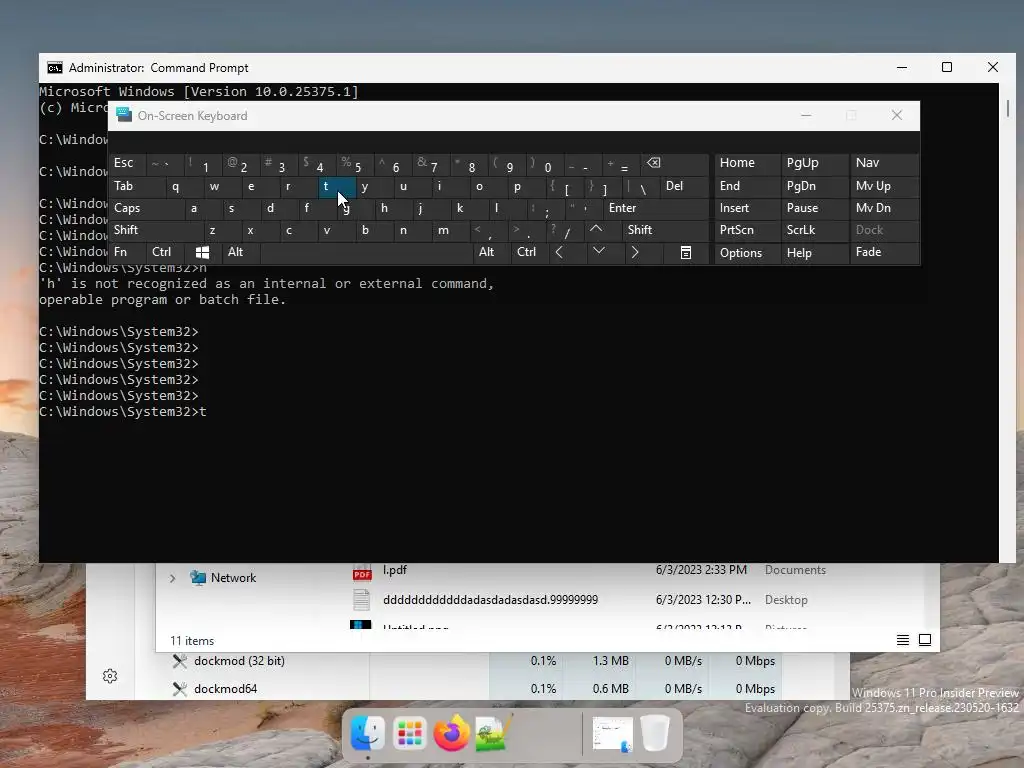This screenshot has height=768, width=1024.
Task: Click the Esc key
Action: click(128, 163)
